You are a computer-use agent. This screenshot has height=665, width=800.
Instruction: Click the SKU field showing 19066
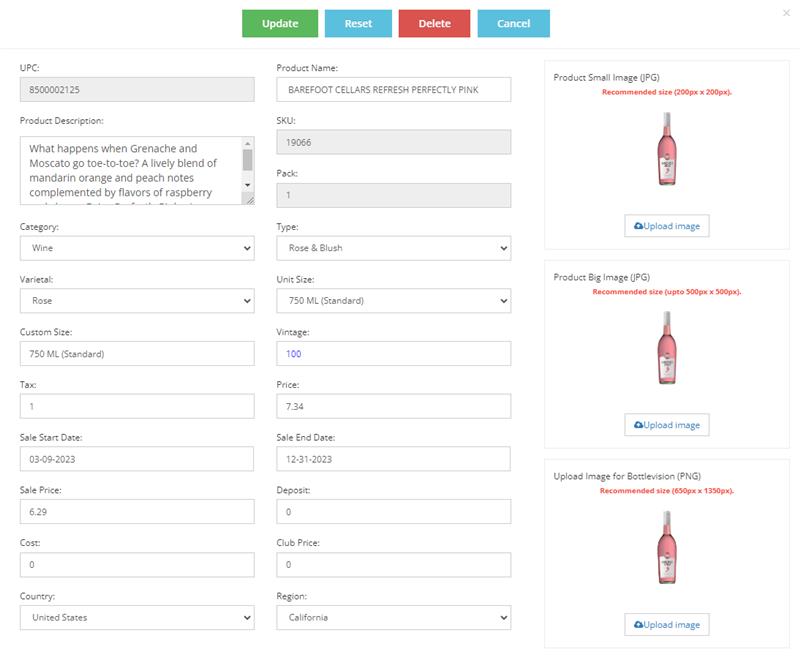tap(393, 142)
